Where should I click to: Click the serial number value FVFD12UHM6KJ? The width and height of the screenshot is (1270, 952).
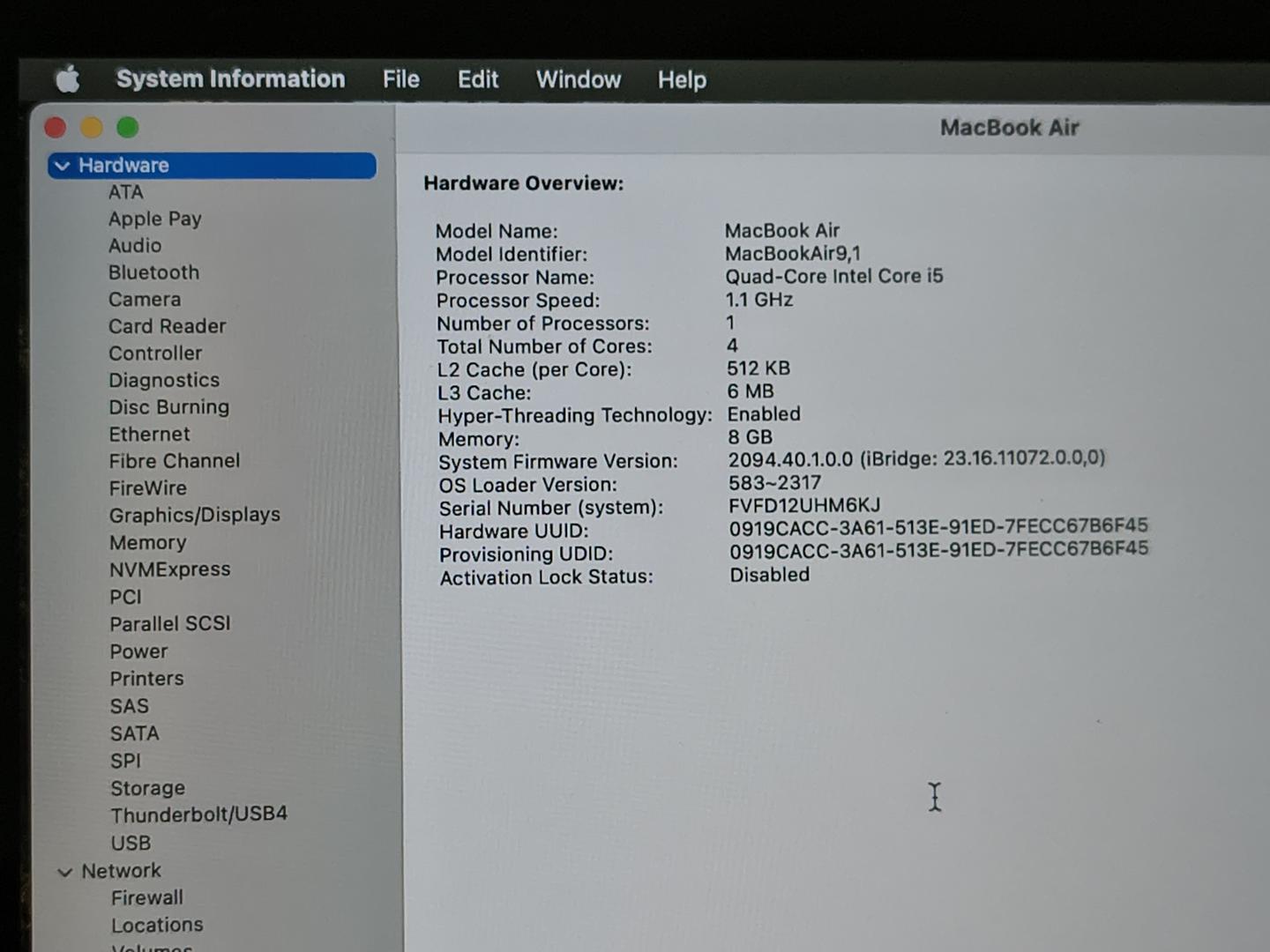pyautogui.click(x=803, y=506)
